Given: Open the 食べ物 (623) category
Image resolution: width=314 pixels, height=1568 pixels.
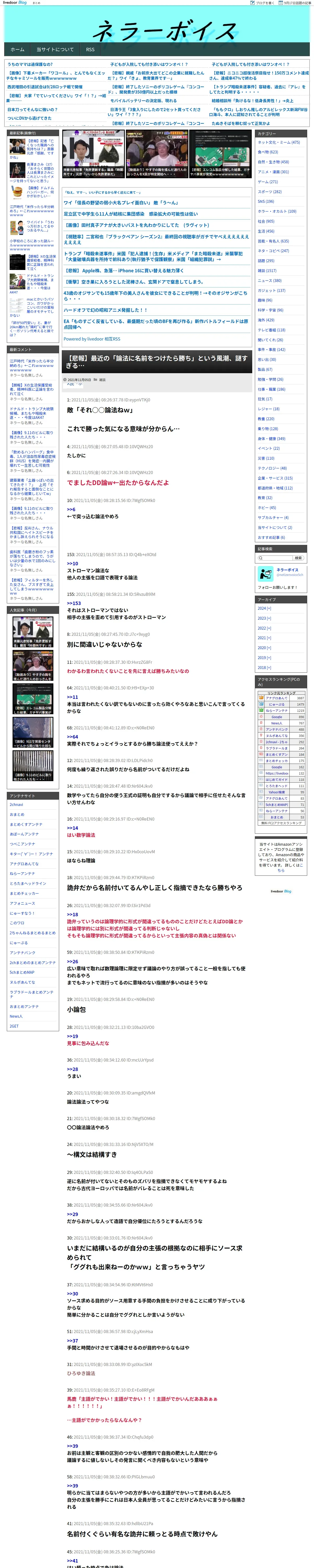Looking at the screenshot, I should (x=268, y=152).
